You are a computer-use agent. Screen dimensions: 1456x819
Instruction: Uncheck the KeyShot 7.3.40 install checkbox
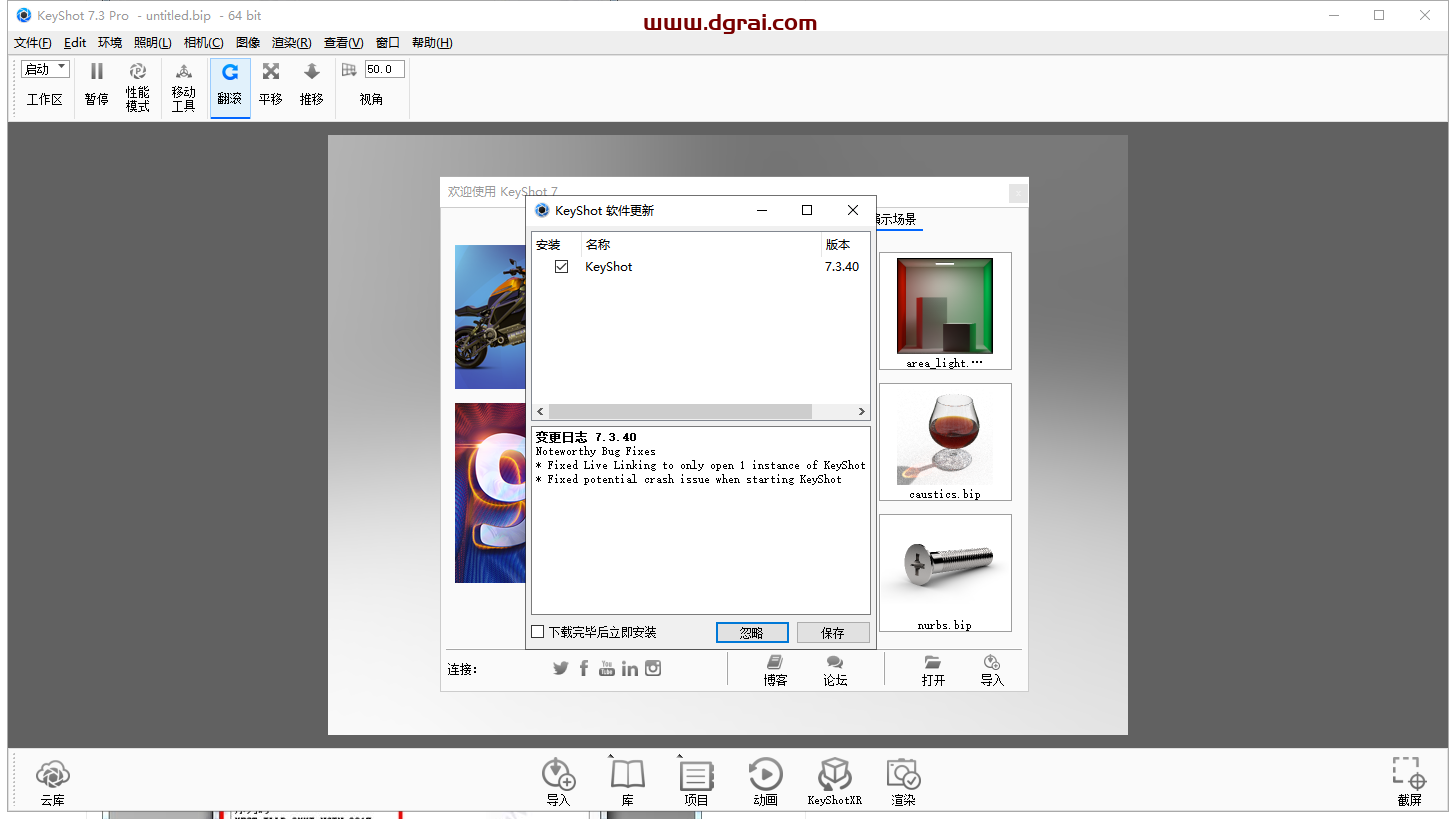pos(561,267)
